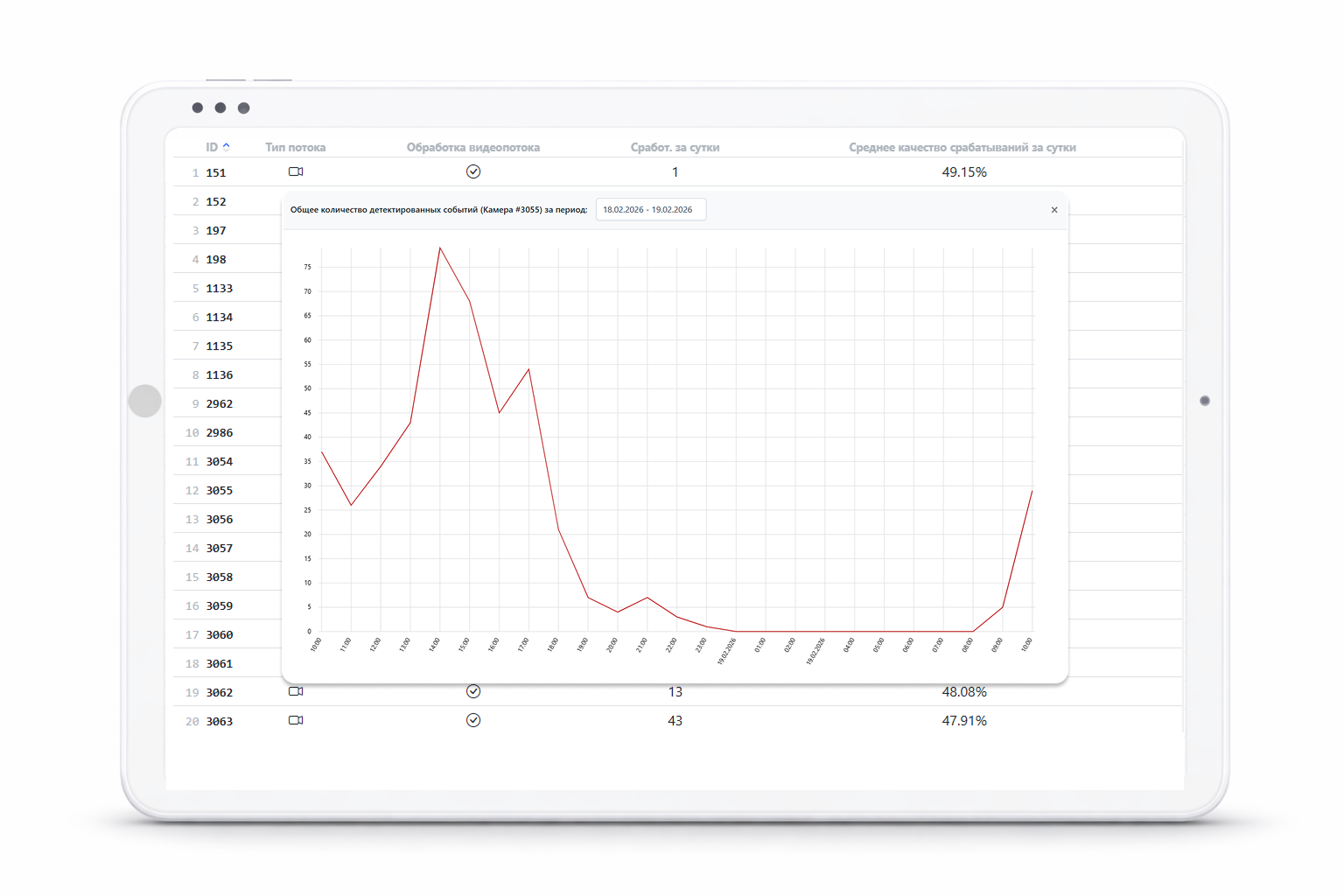Image resolution: width=1344 pixels, height=896 pixels.
Task: Select the row with ID 3055
Action: tap(219, 490)
